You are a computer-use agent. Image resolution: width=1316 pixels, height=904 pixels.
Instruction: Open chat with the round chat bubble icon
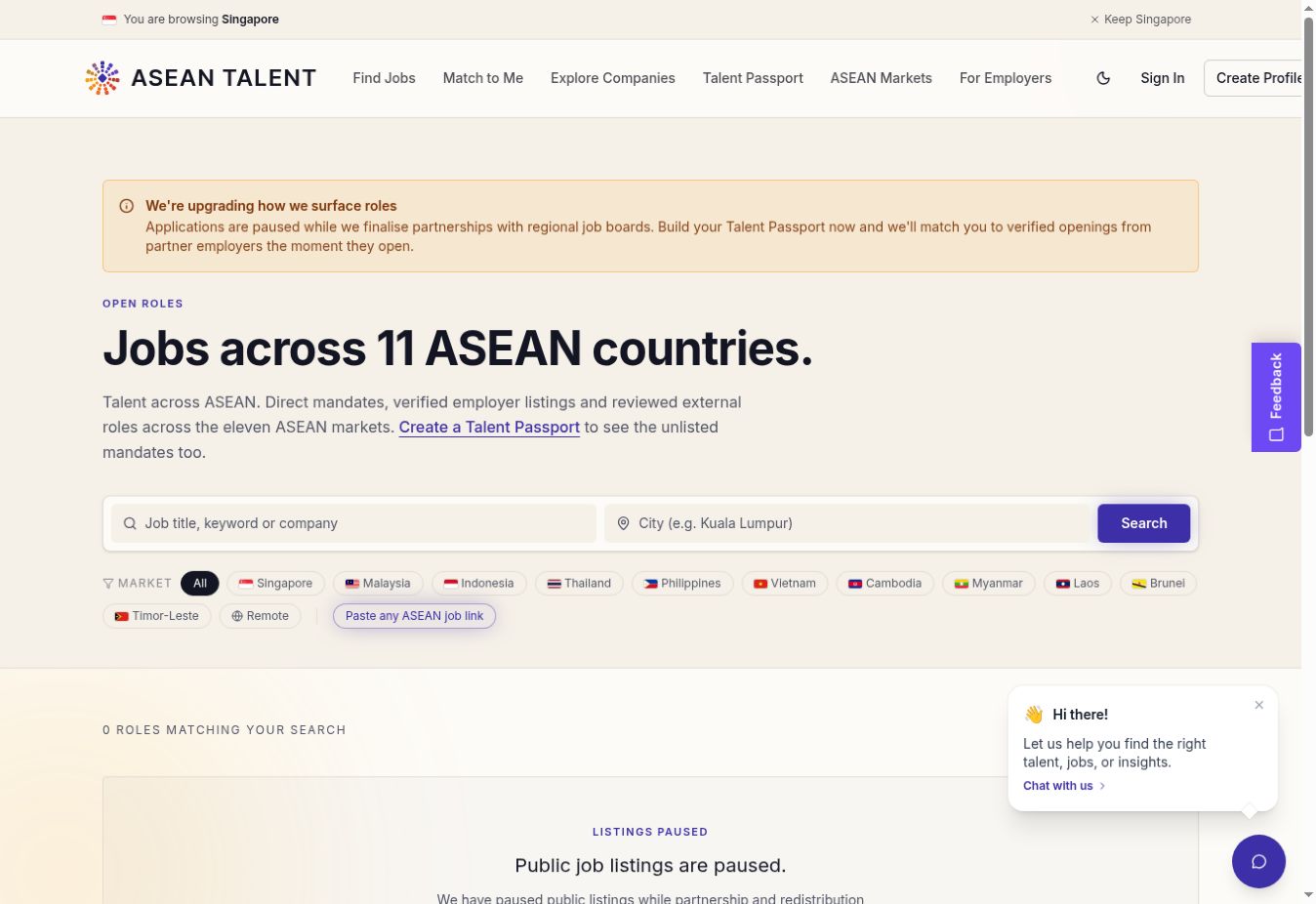(x=1258, y=861)
